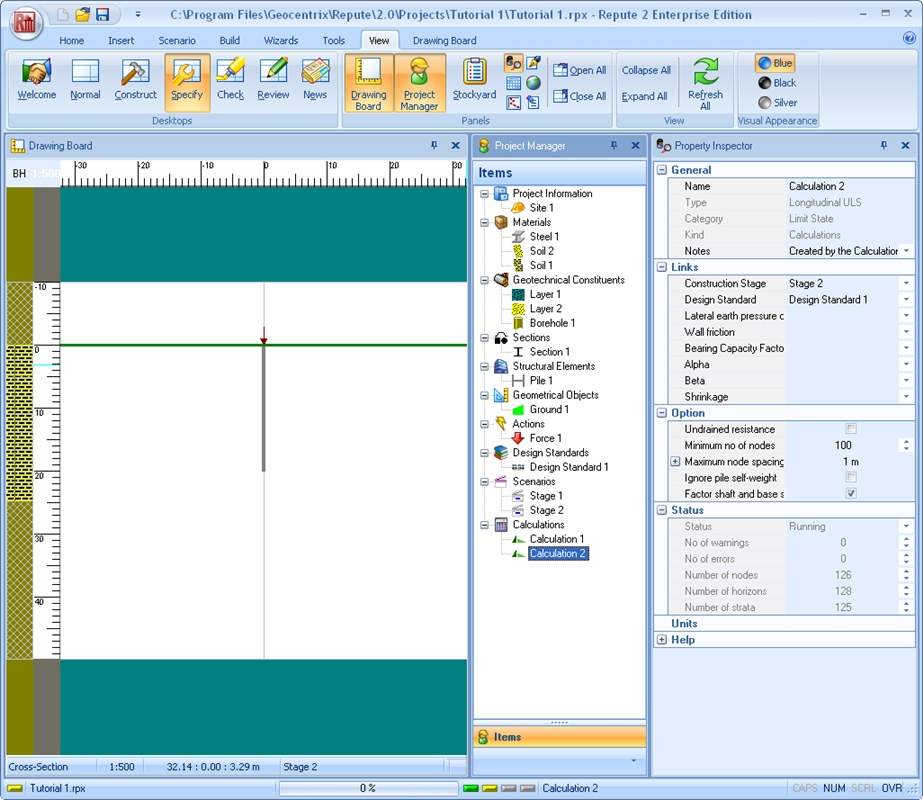Toggle the Project Manager panel ribbon button
The width and height of the screenshot is (923, 800).
(x=420, y=83)
